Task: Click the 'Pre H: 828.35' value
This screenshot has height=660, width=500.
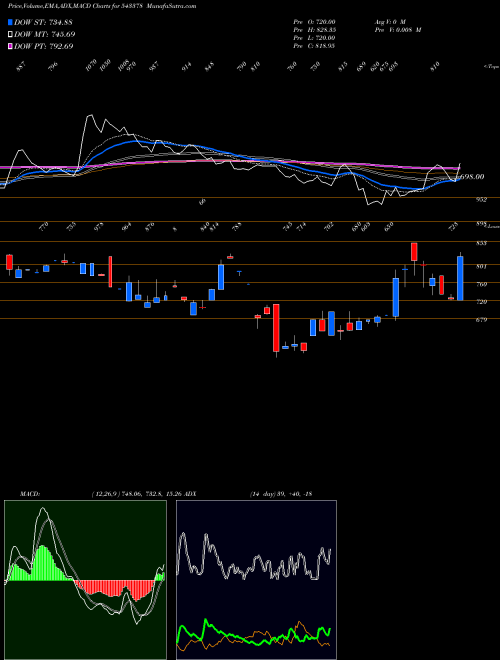Action: tap(314, 30)
